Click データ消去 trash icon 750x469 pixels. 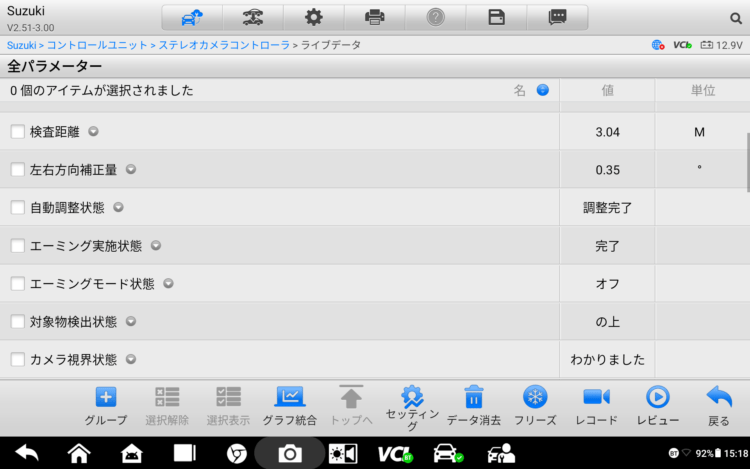click(x=474, y=405)
